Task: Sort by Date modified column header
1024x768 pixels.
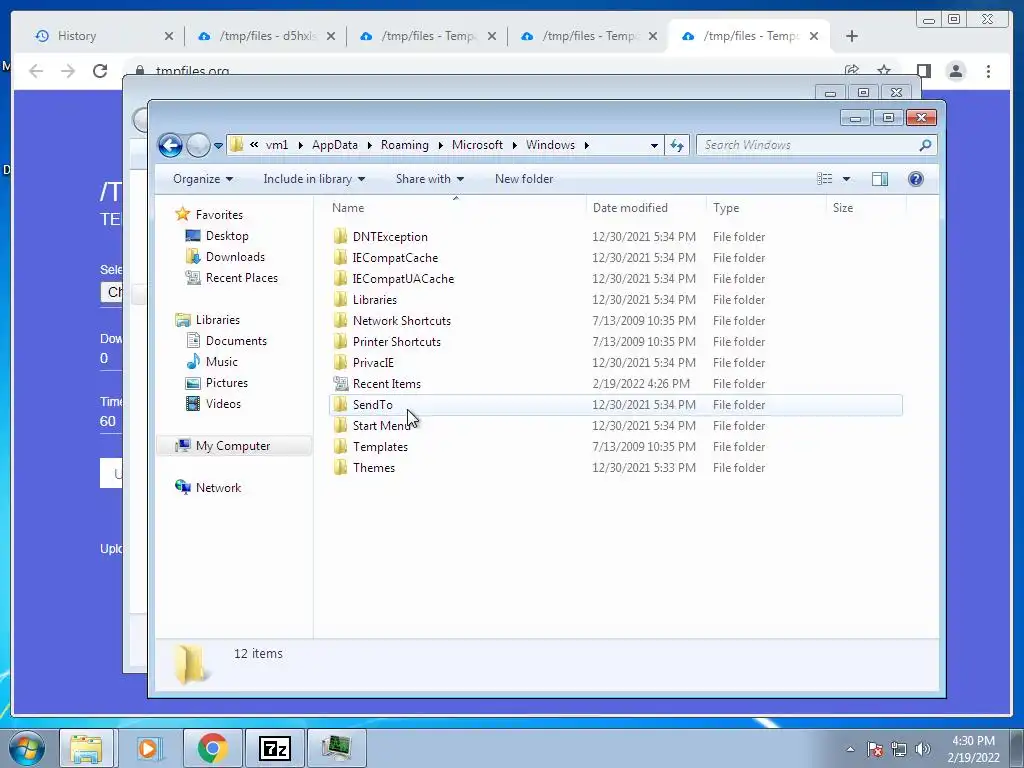Action: [x=630, y=208]
